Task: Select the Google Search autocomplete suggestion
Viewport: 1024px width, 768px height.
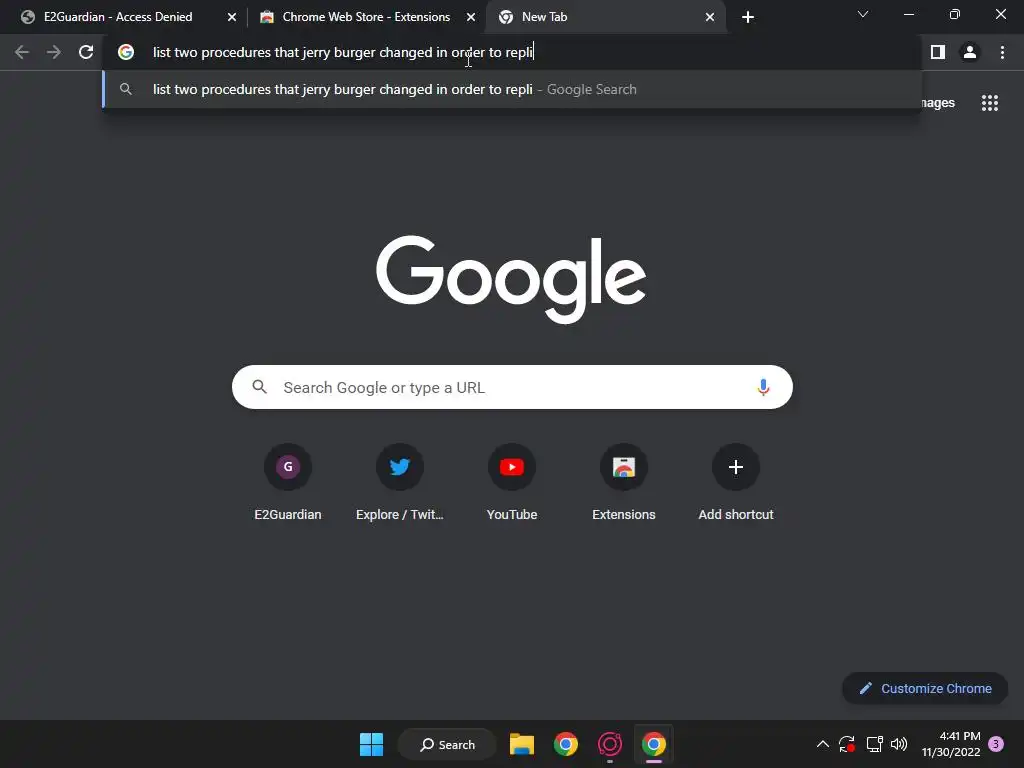Action: point(512,89)
